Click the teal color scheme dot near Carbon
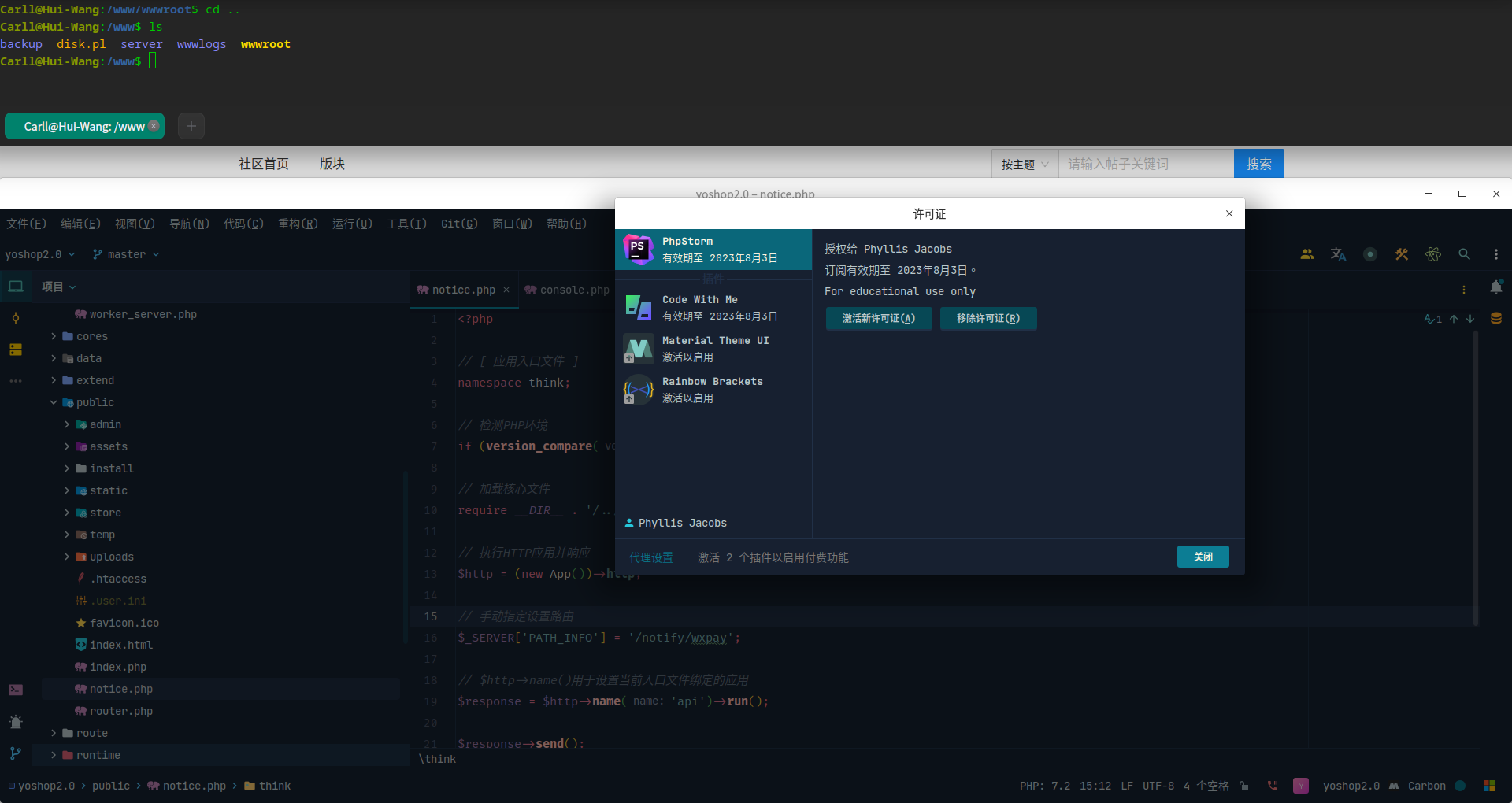Image resolution: width=1512 pixels, height=803 pixels. point(1462,785)
